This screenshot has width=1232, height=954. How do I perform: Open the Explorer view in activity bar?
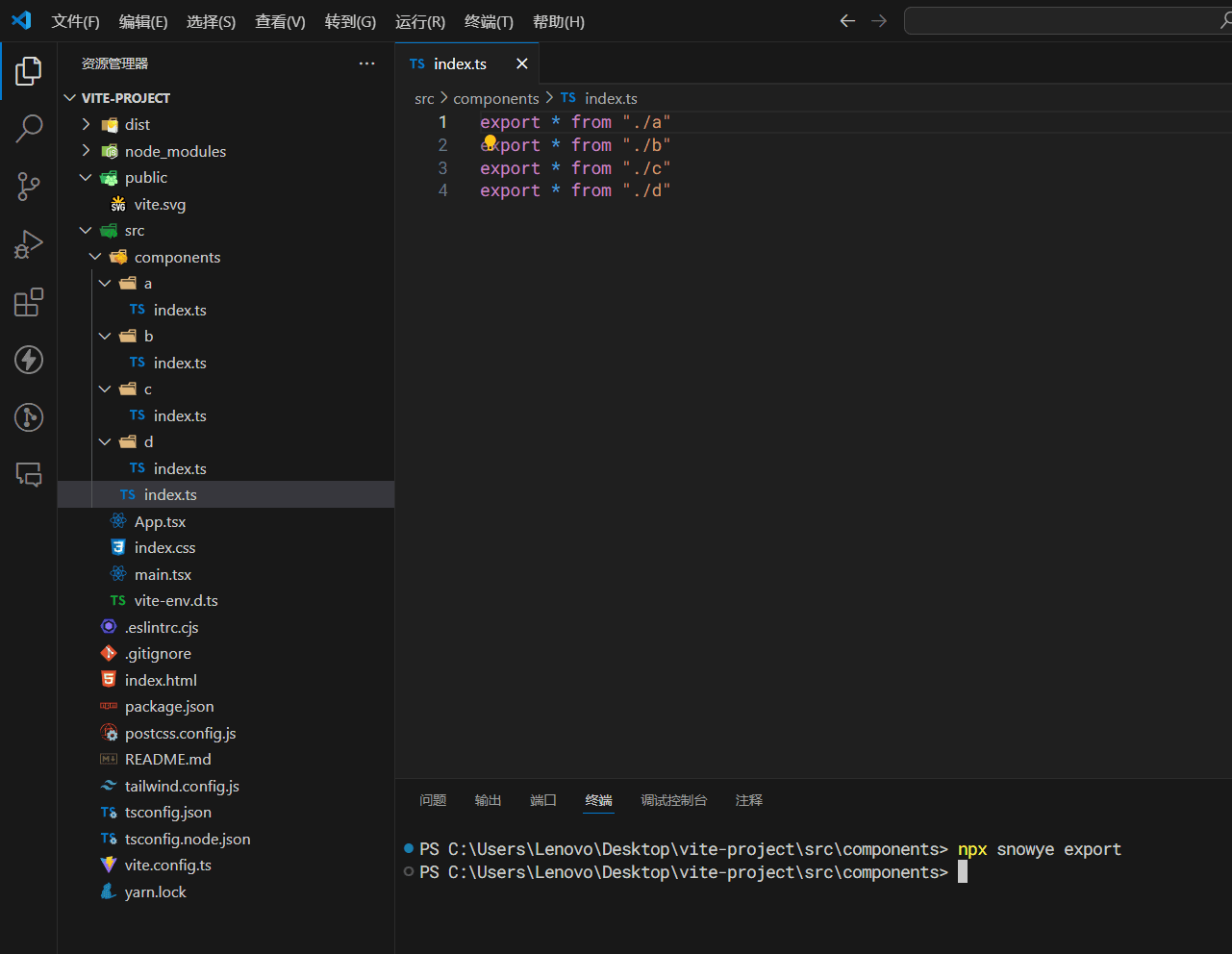pos(29,70)
